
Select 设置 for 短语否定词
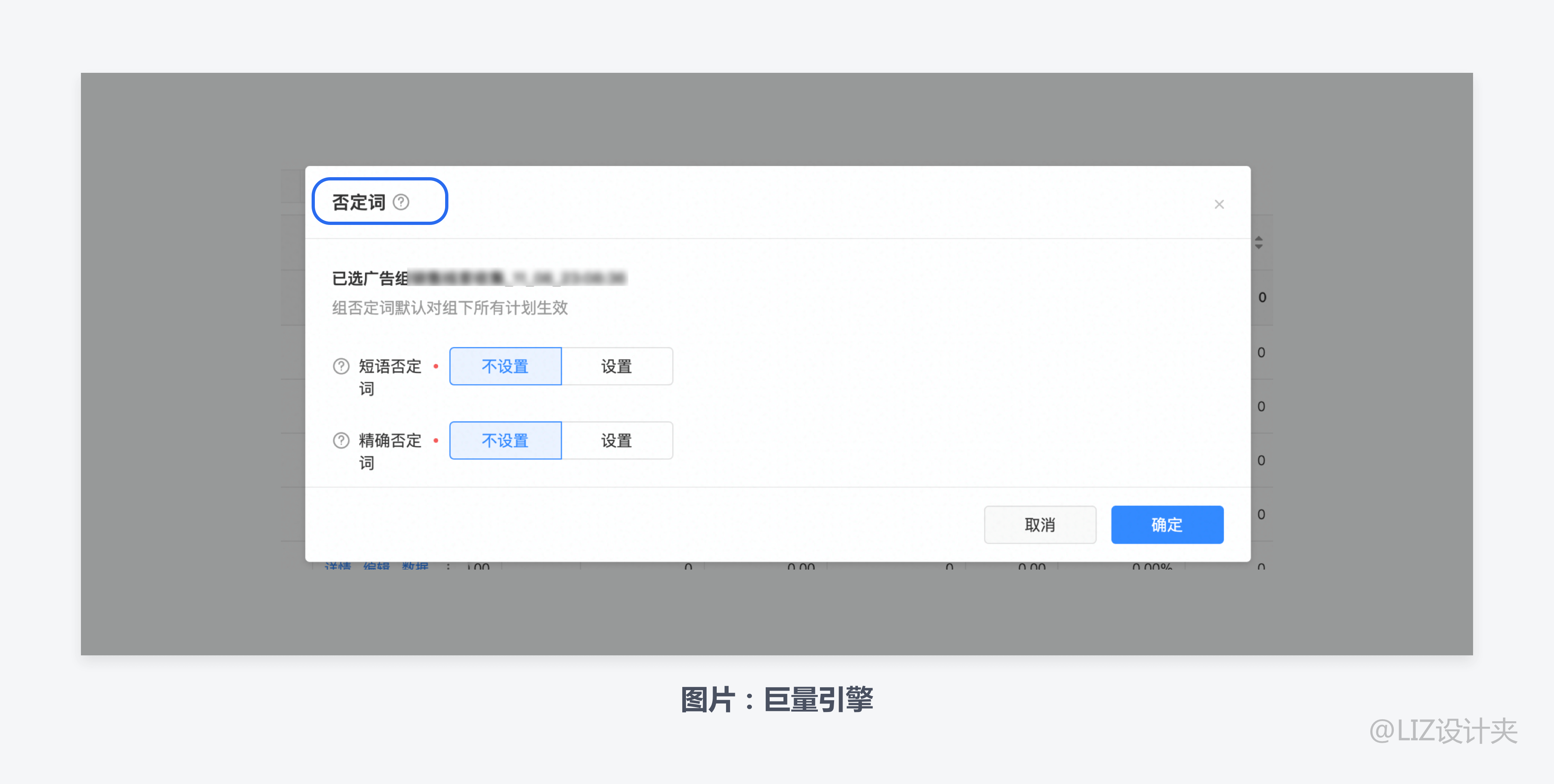(x=616, y=366)
